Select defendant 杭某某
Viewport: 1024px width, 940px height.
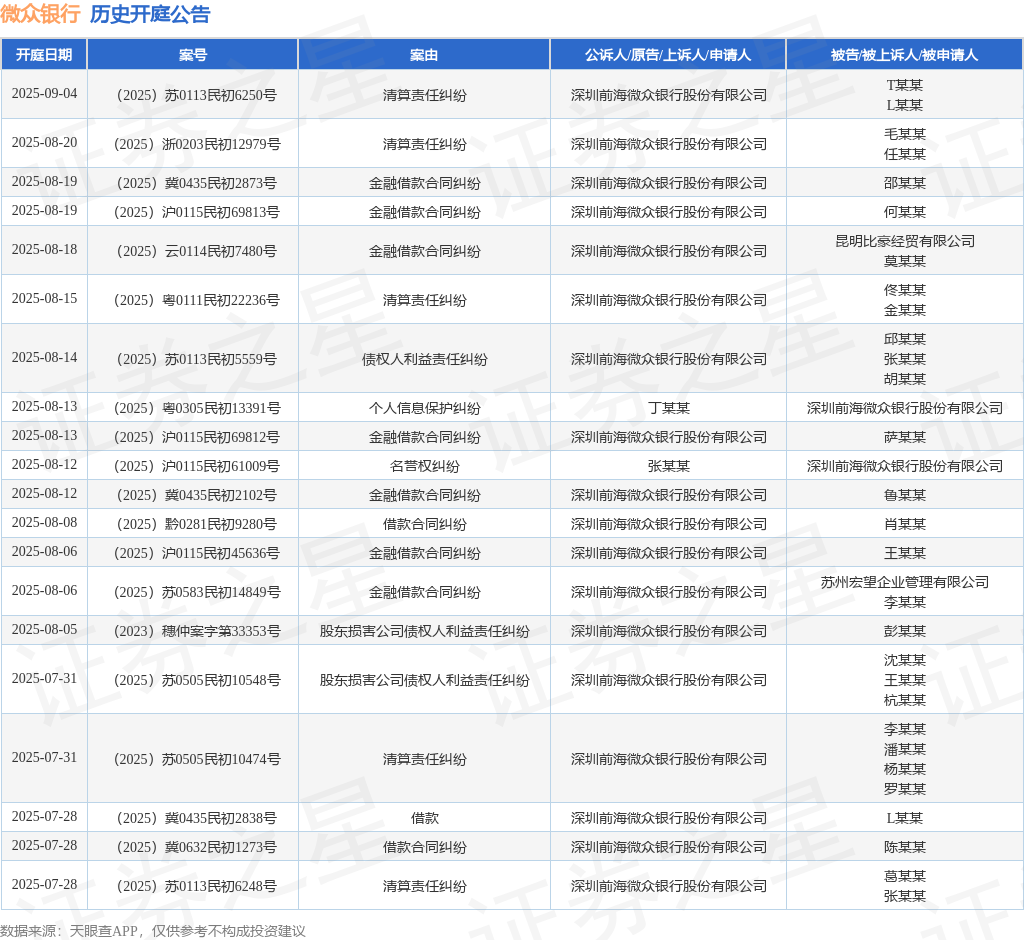(904, 700)
